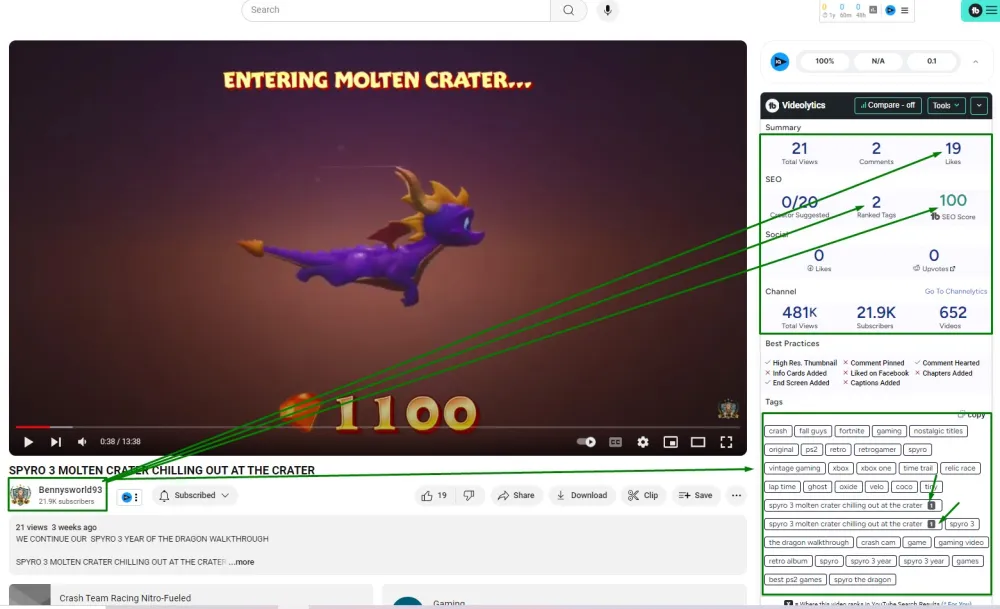Select the 'crash' tag
1000x609 pixels.
pyautogui.click(x=778, y=431)
